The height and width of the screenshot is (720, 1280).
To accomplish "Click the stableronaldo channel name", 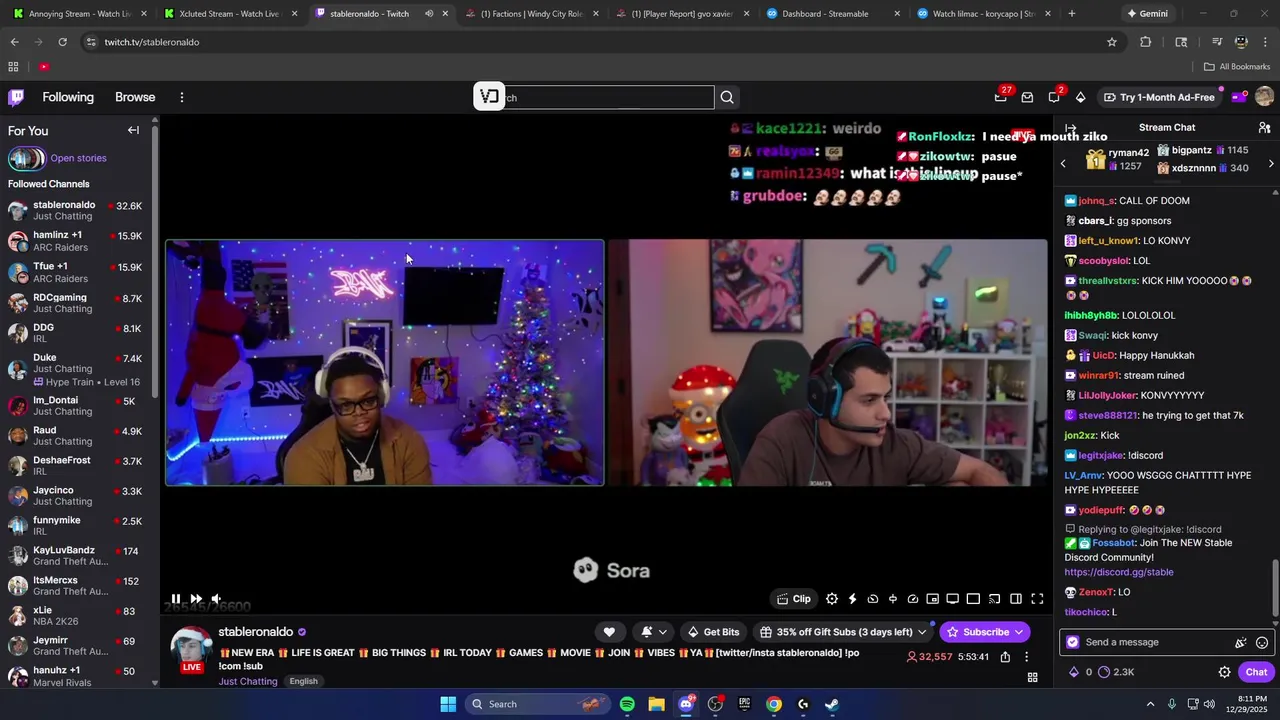I will [x=256, y=632].
